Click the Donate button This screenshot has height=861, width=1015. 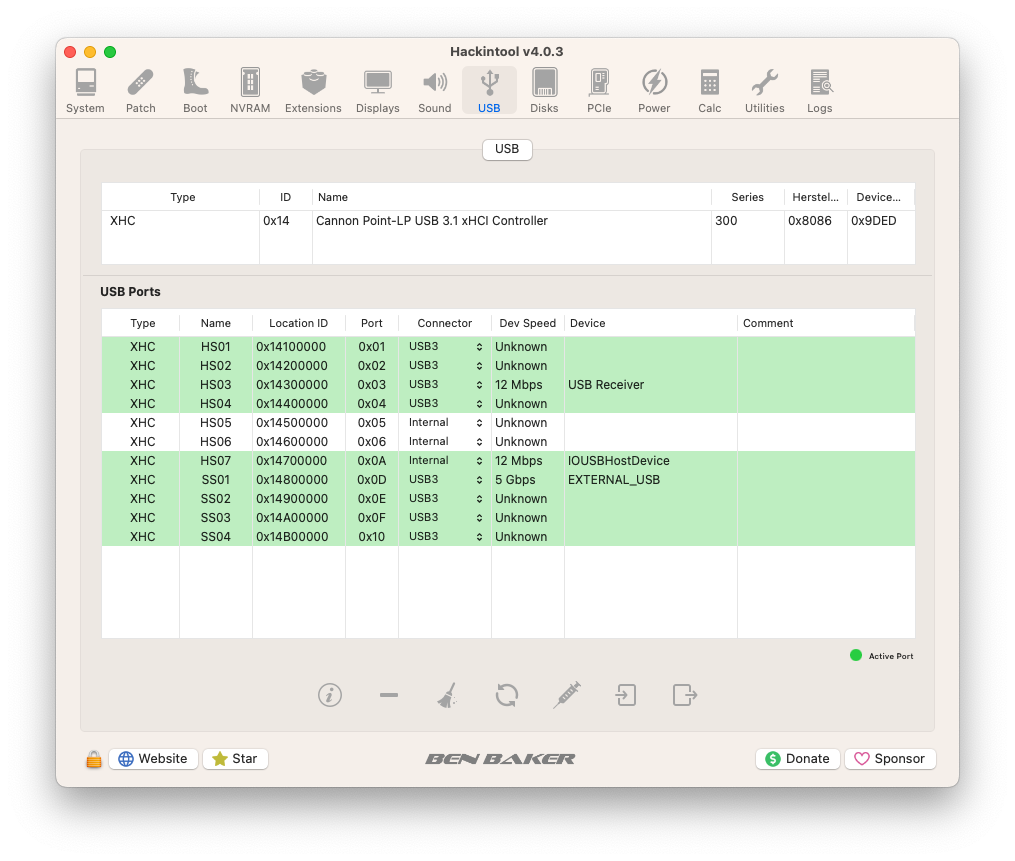pyautogui.click(x=797, y=759)
